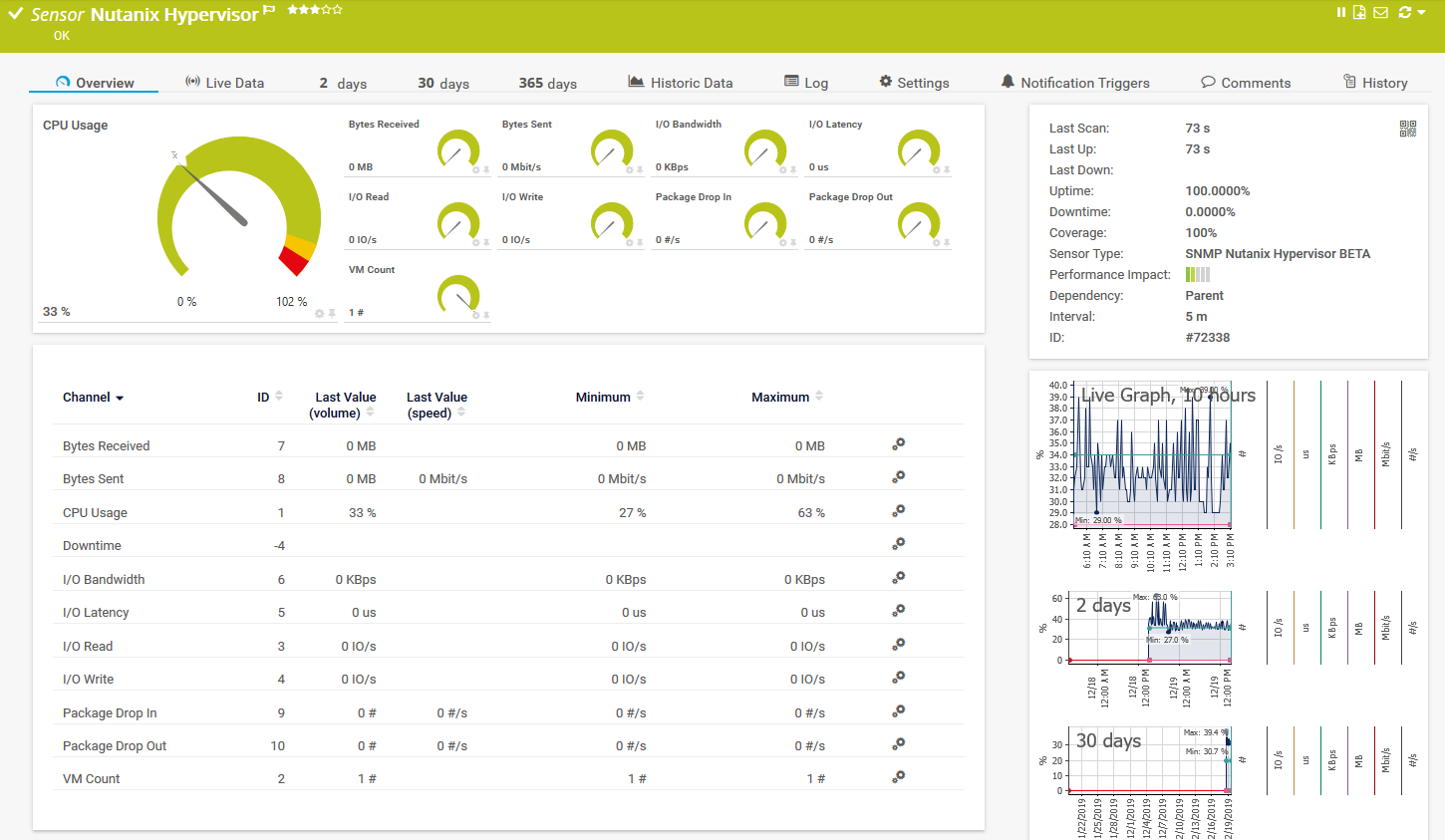Click the add ticket document icon

coord(1359,12)
